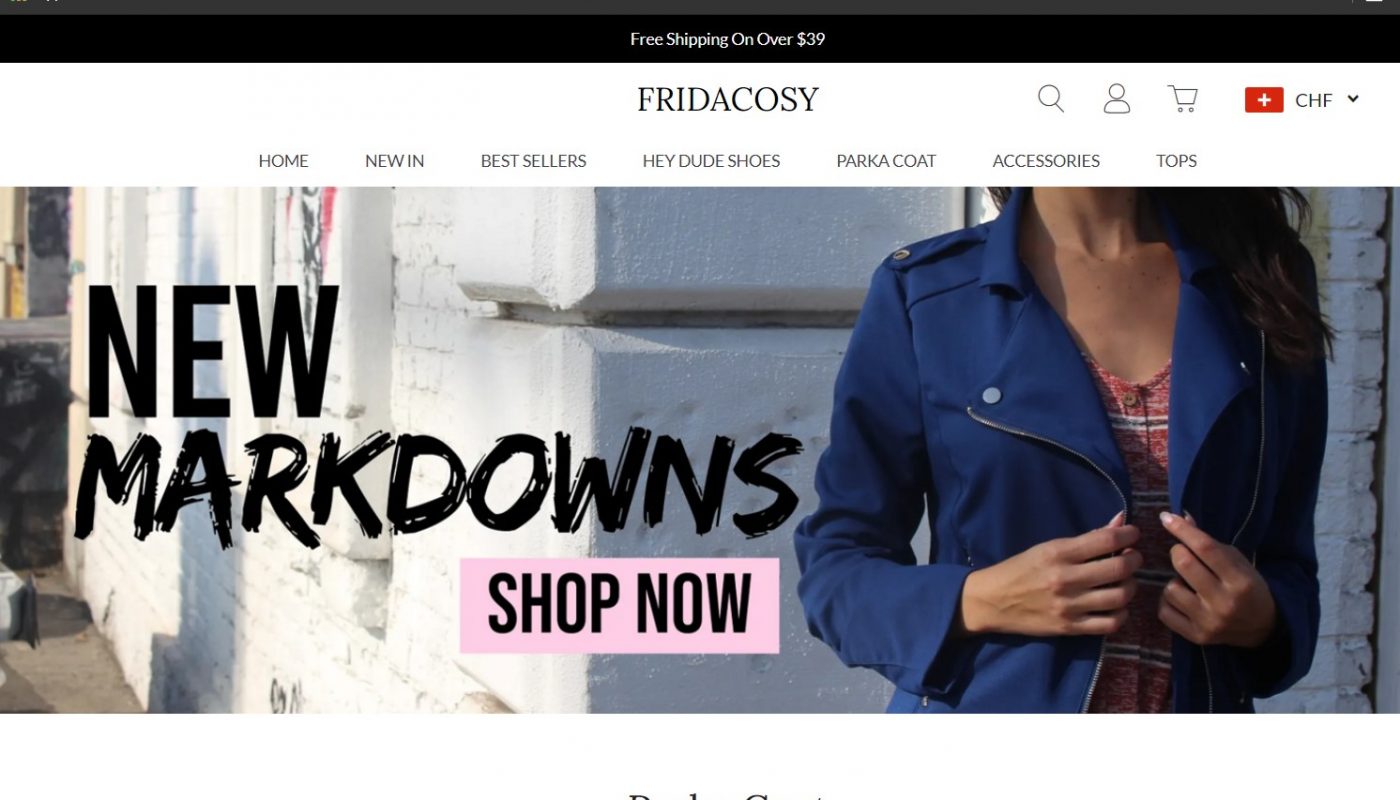1400x800 pixels.
Task: Open the search magnifier icon
Action: pos(1051,99)
